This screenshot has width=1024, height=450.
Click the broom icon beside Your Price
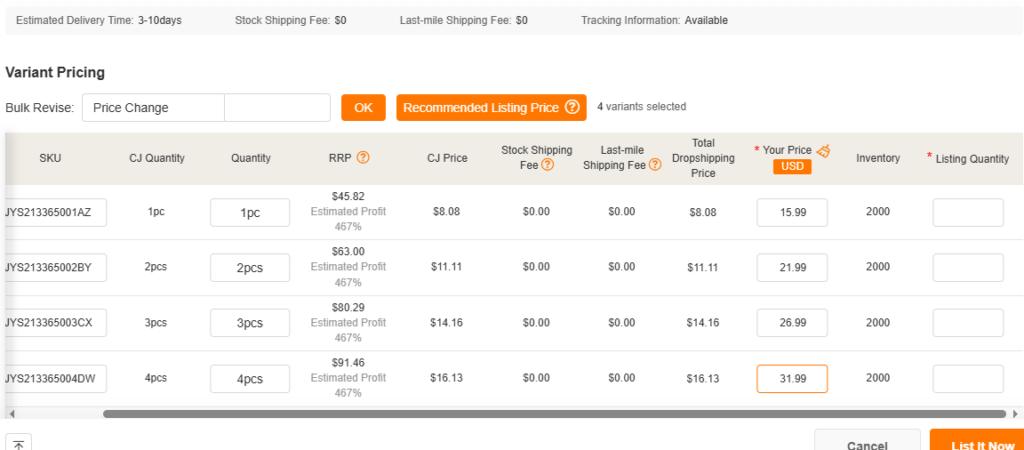(824, 150)
